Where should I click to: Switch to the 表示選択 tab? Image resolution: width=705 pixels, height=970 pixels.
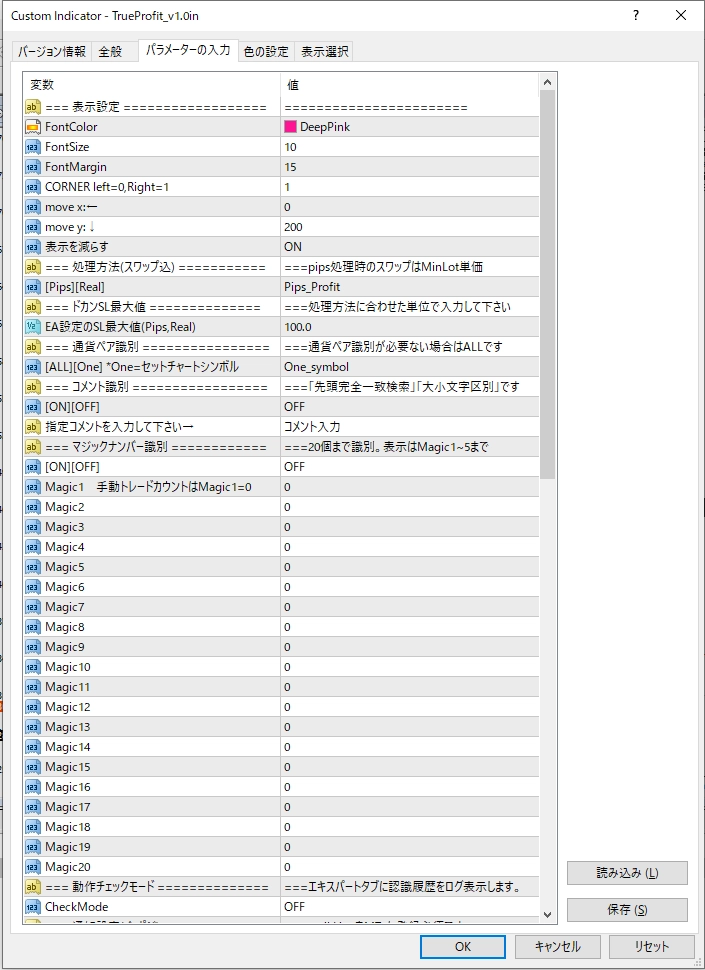pyautogui.click(x=324, y=52)
